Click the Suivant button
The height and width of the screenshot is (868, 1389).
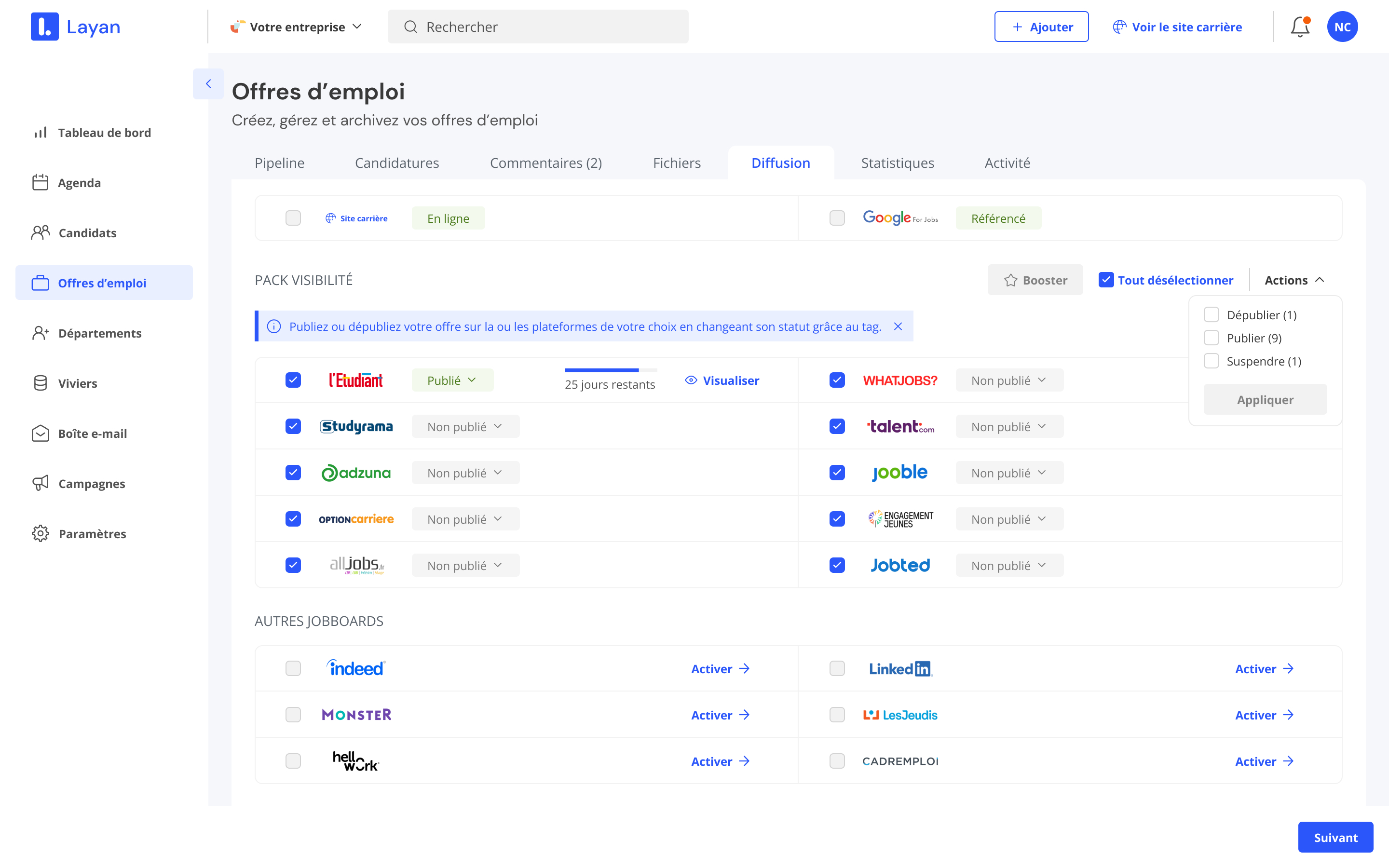(1335, 837)
